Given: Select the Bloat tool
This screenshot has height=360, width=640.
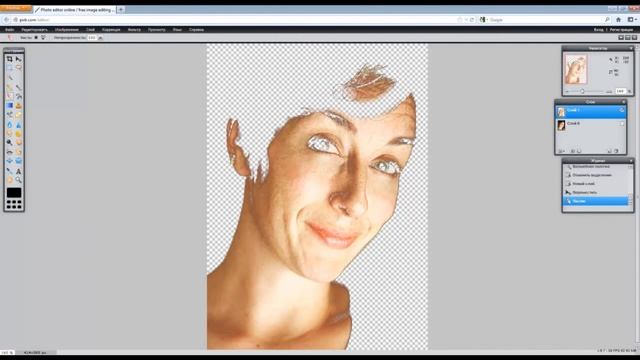Looking at the screenshot, I should [9, 161].
